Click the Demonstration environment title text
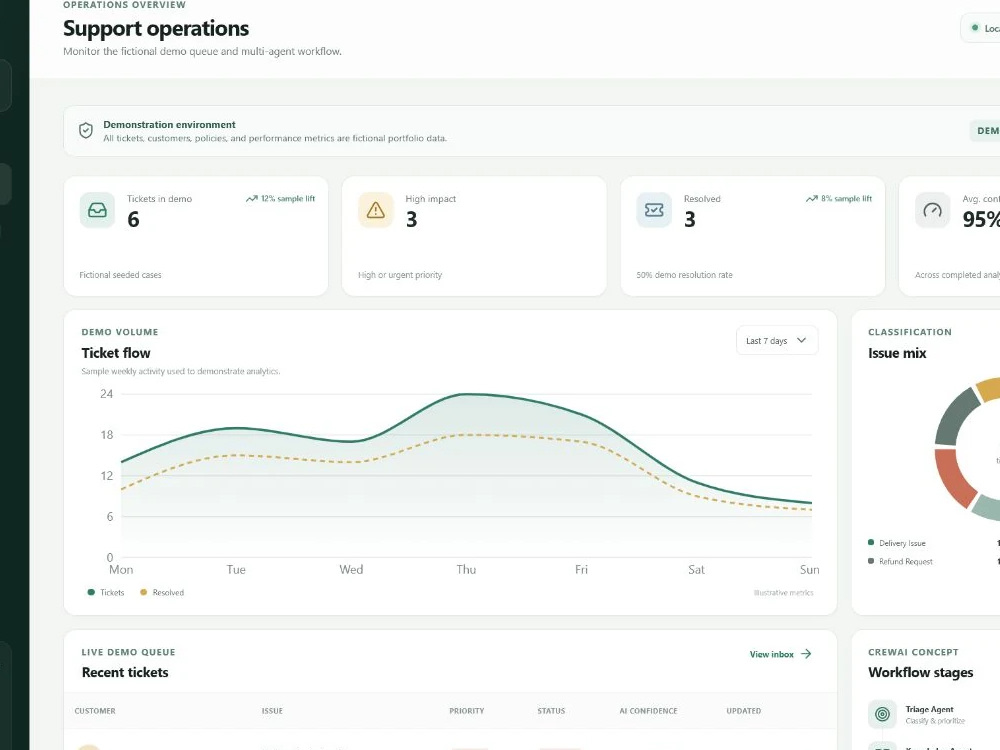Screen dimensions: 1000x750 (170, 124)
